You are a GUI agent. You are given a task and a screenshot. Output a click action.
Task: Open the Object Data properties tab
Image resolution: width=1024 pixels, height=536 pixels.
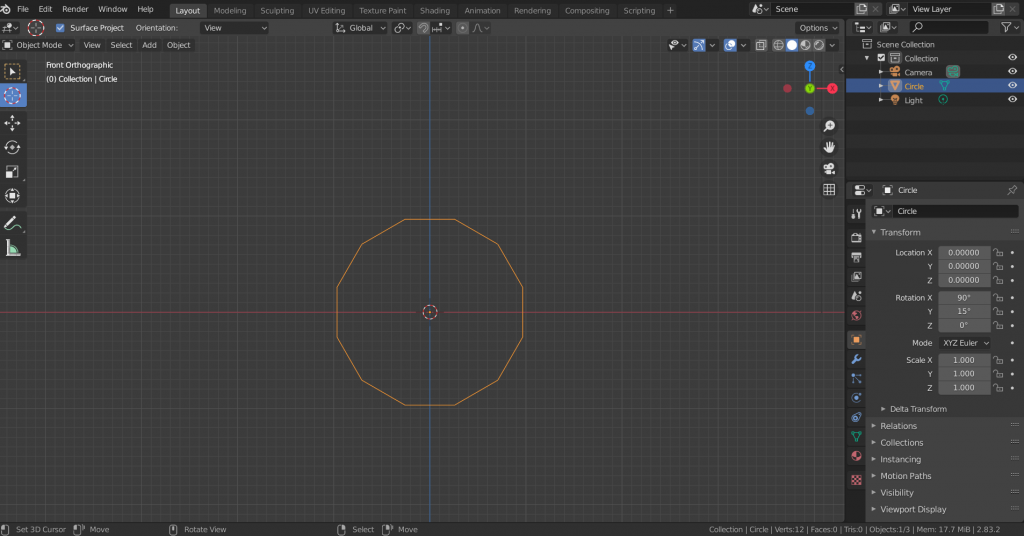(x=856, y=436)
